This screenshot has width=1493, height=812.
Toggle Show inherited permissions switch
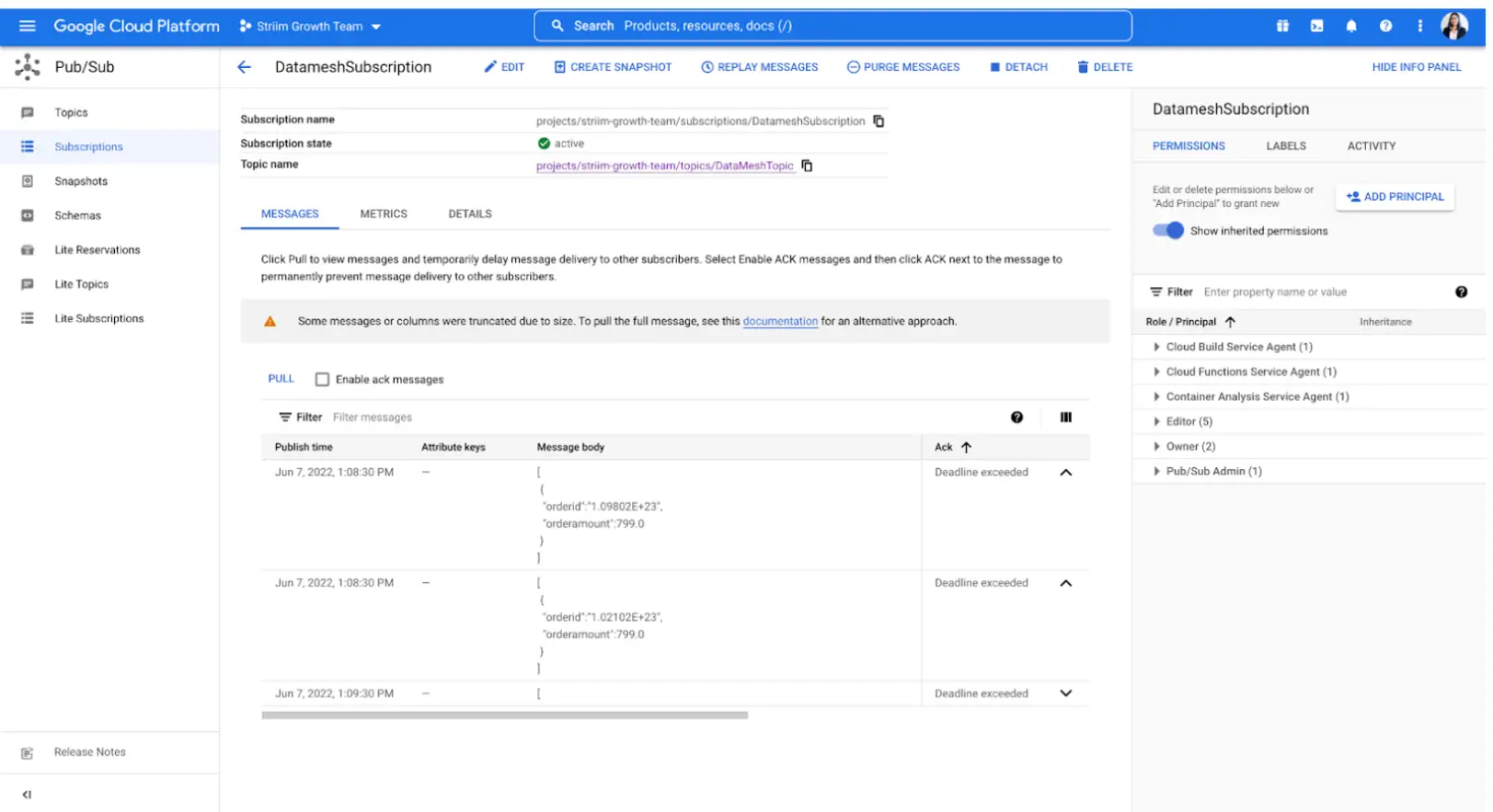click(1168, 231)
